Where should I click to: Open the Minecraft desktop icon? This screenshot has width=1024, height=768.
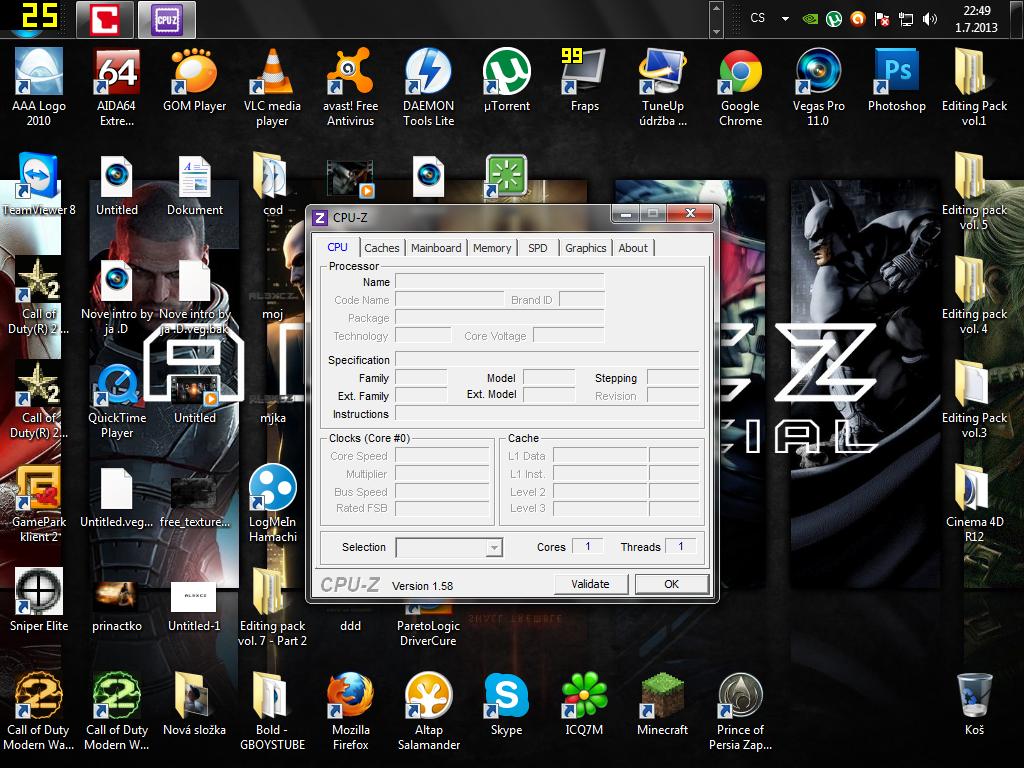[662, 697]
